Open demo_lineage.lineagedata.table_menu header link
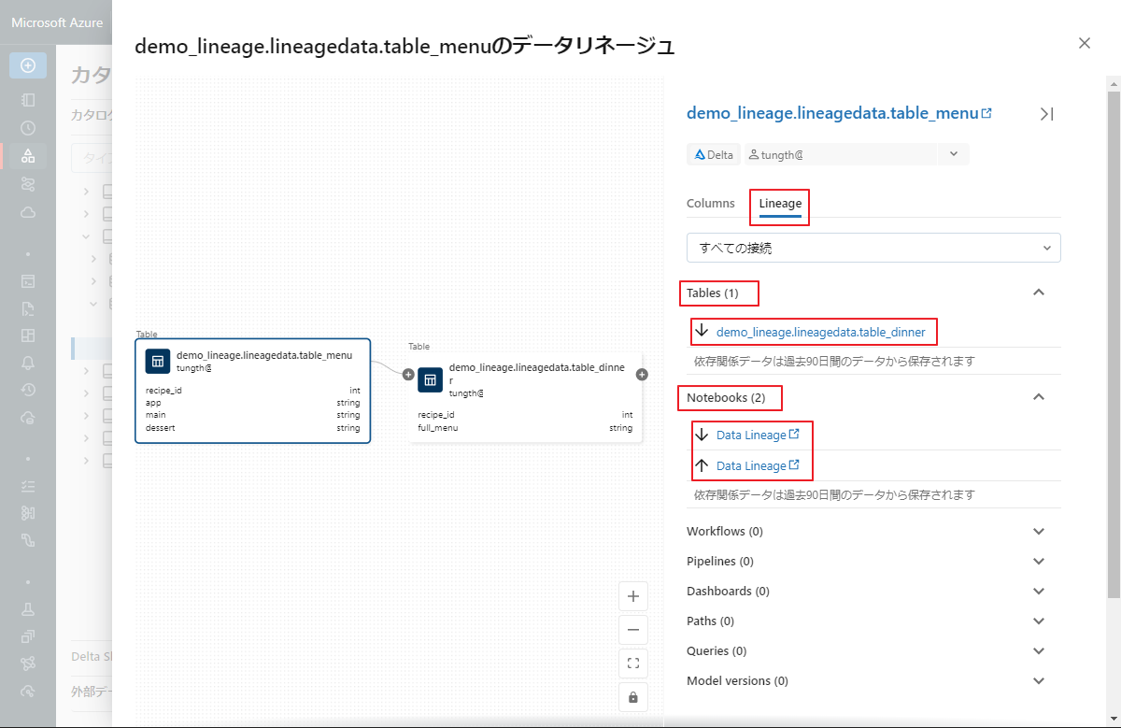Screen dimensions: 1121x728 click(832, 113)
